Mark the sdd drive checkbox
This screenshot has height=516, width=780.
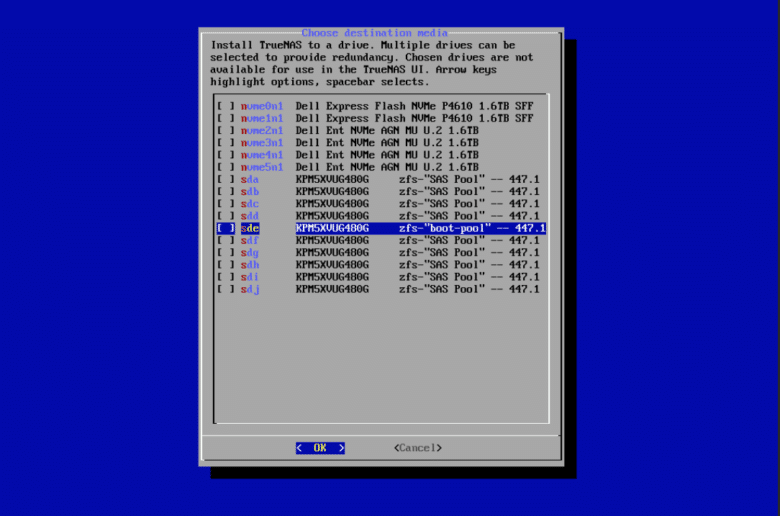coord(225,216)
